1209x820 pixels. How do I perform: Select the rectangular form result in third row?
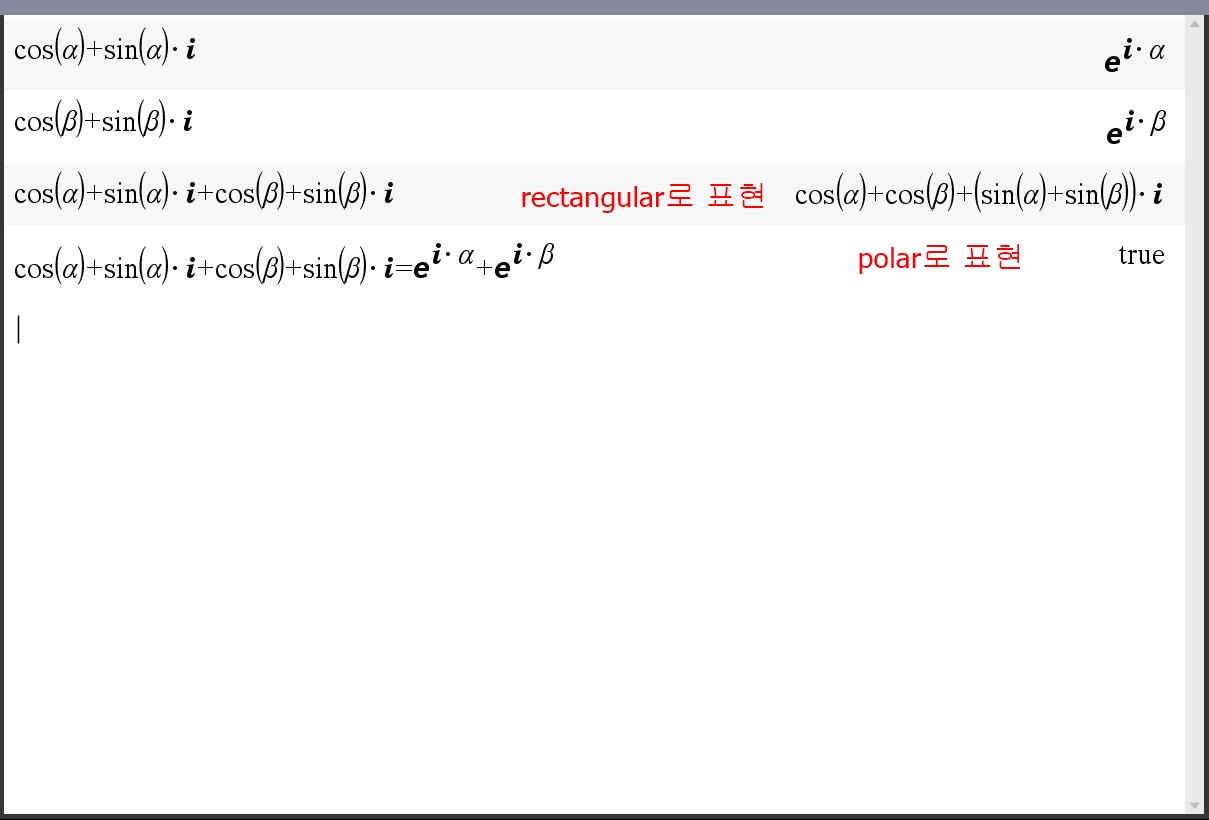(x=978, y=194)
